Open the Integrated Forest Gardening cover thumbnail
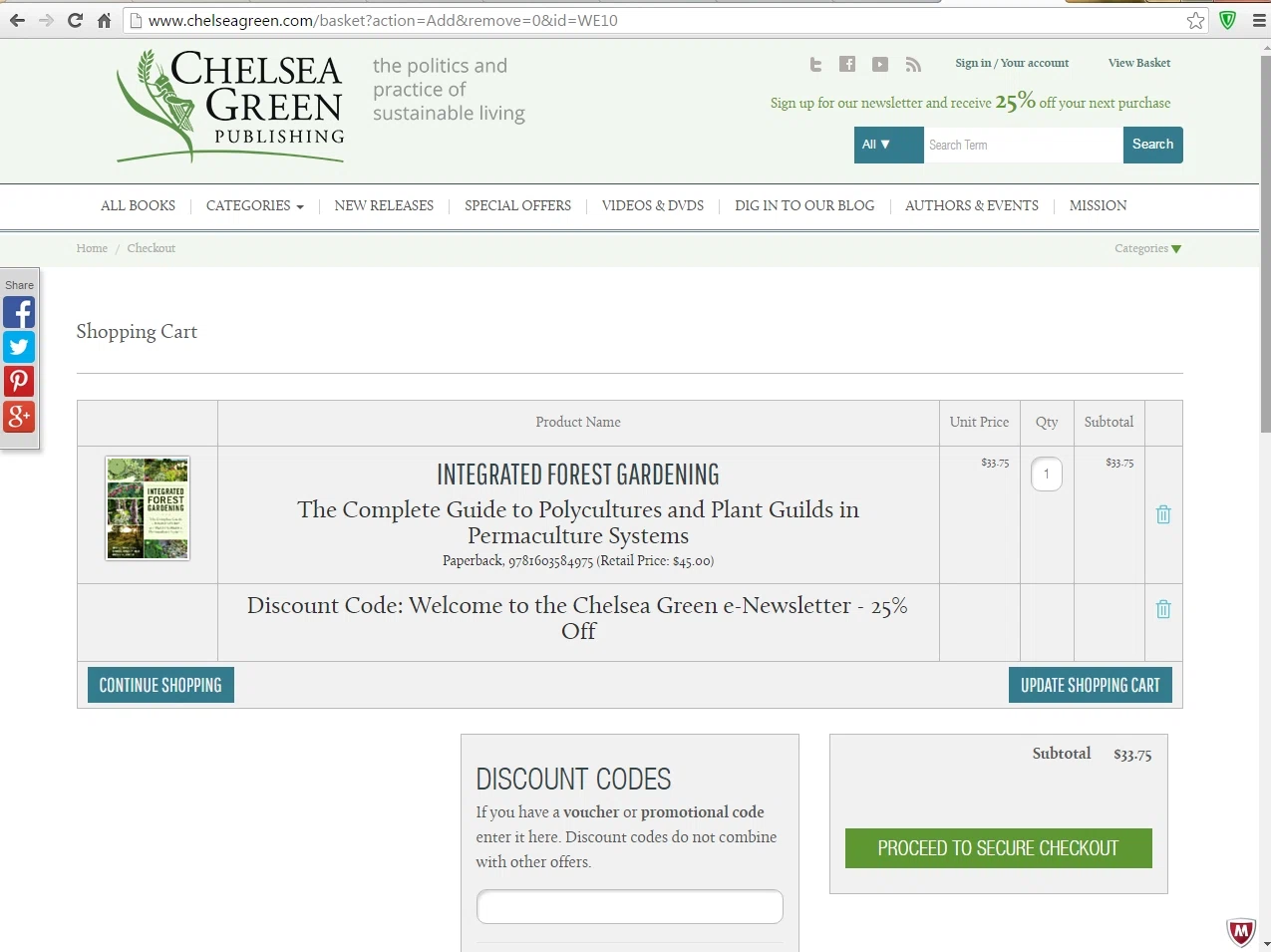Image resolution: width=1271 pixels, height=952 pixels. tap(148, 508)
